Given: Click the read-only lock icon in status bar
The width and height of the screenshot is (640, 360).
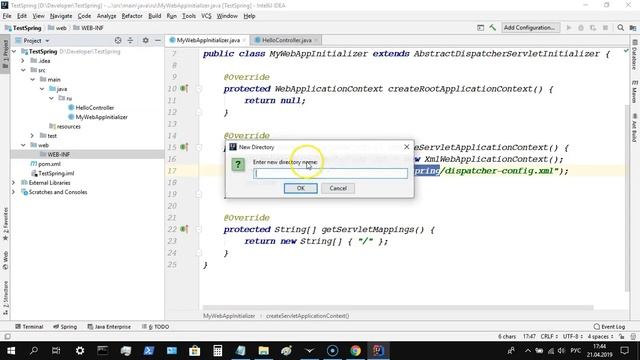Looking at the screenshot, I should [621, 337].
